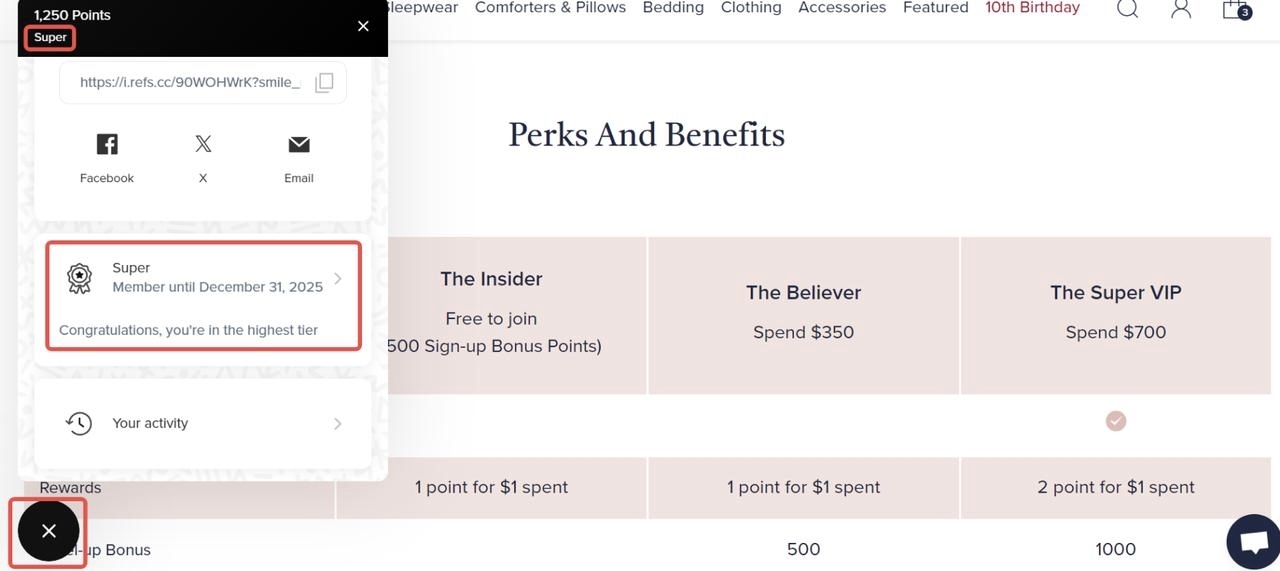
Task: Expand the Super tier membership details
Action: 337,278
